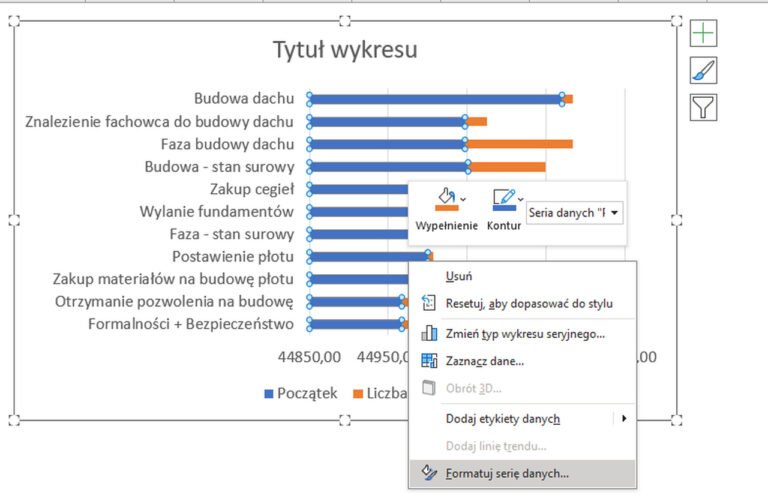Expand the Wypełnienie fill color arrow
This screenshot has height=495, width=768.
[x=463, y=199]
